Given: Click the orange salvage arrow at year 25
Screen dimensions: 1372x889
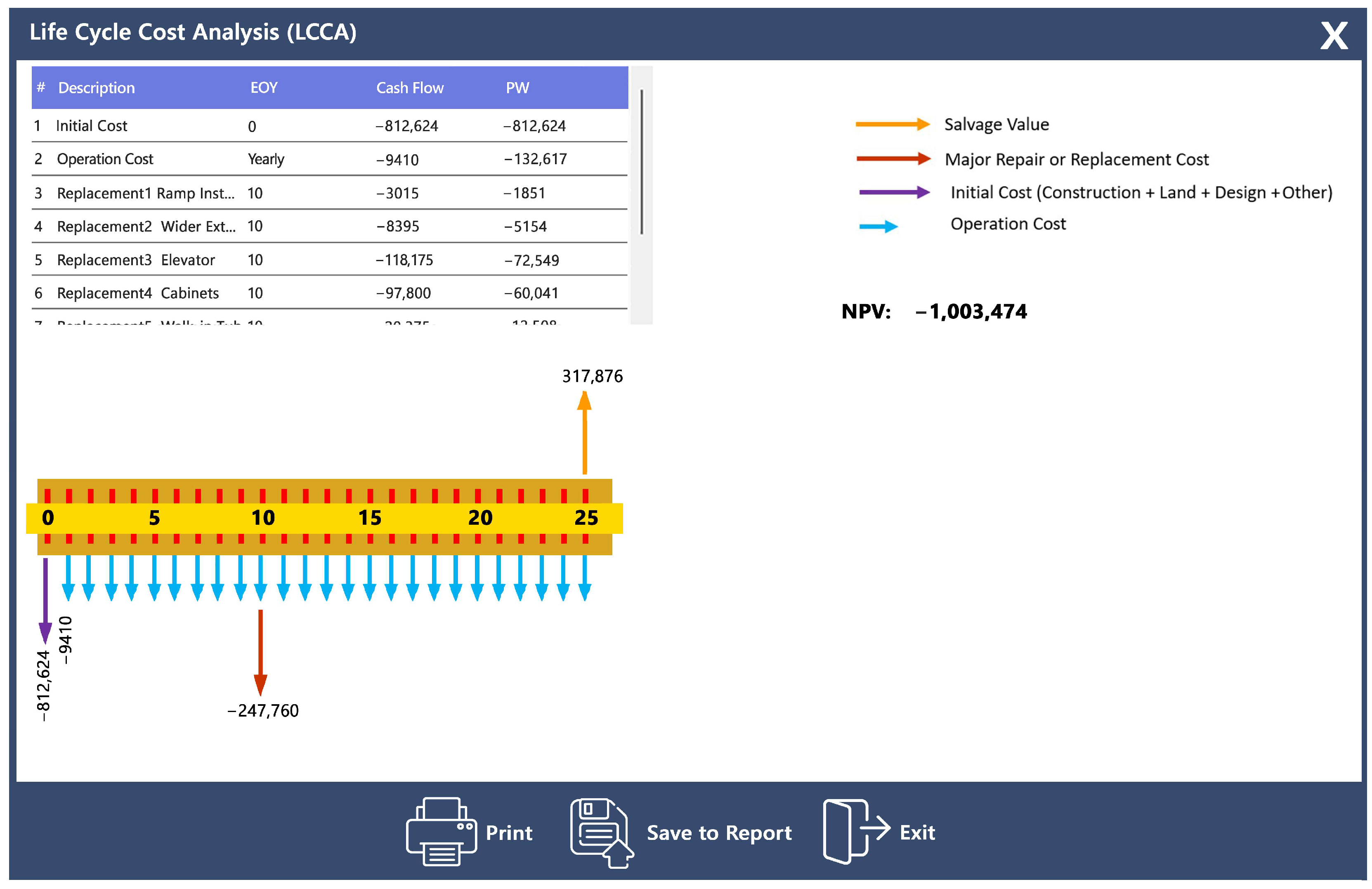Looking at the screenshot, I should click(584, 433).
